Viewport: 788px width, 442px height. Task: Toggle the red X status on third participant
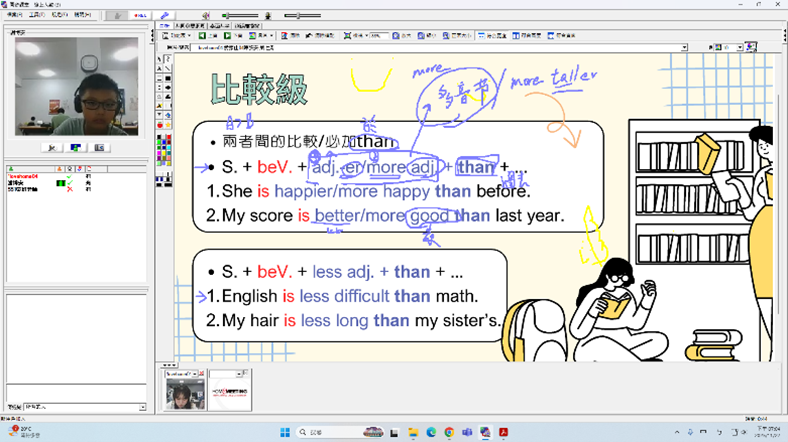tap(70, 189)
